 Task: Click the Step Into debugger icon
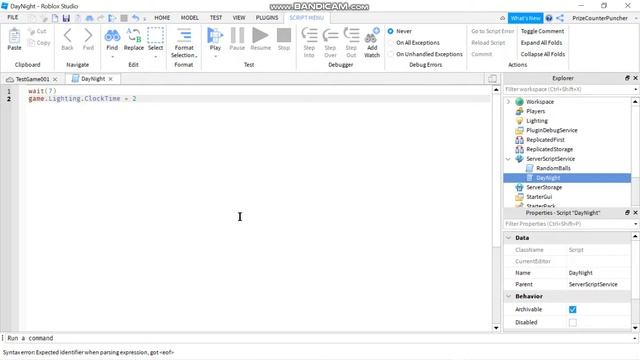pos(309,36)
